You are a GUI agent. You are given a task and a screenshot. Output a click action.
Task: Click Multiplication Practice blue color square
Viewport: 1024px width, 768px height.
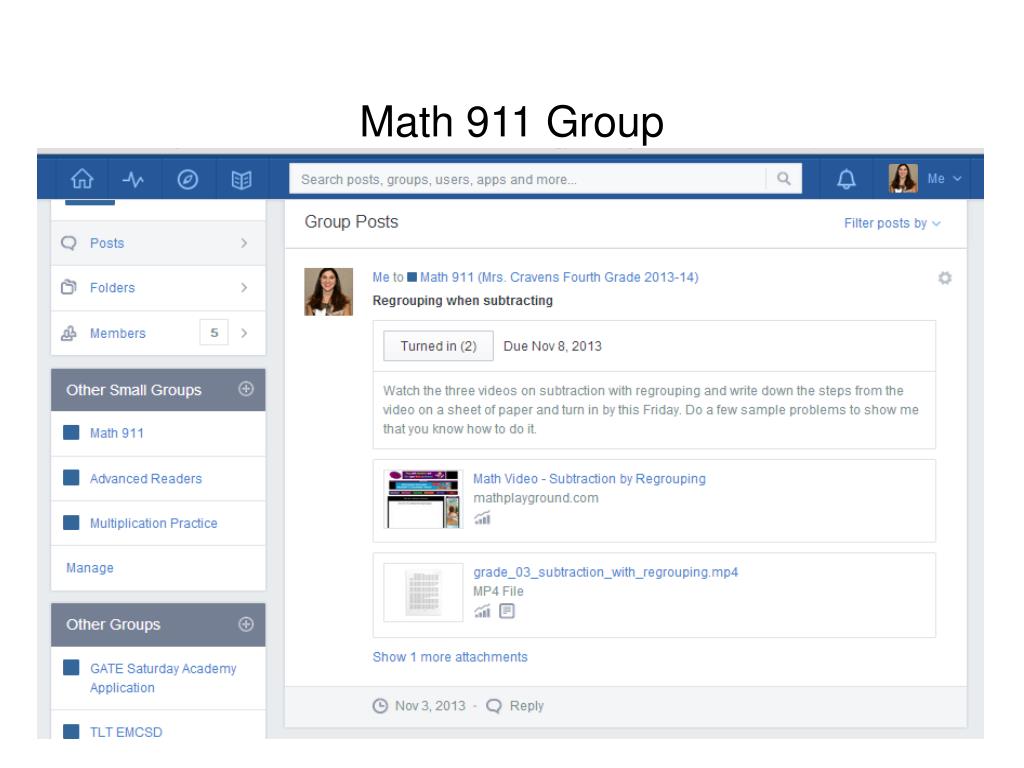[x=71, y=522]
